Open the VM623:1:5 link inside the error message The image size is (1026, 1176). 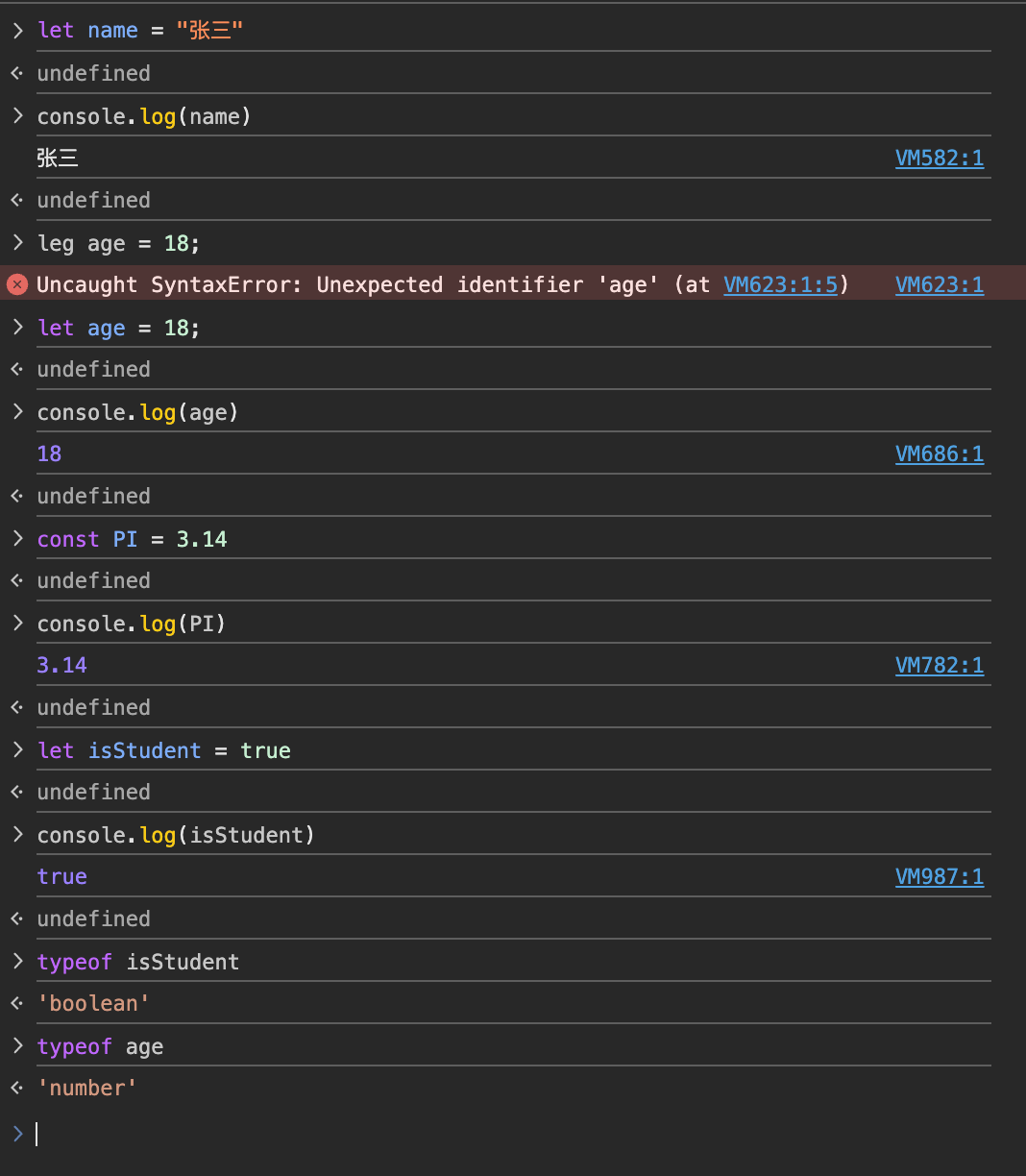781,284
